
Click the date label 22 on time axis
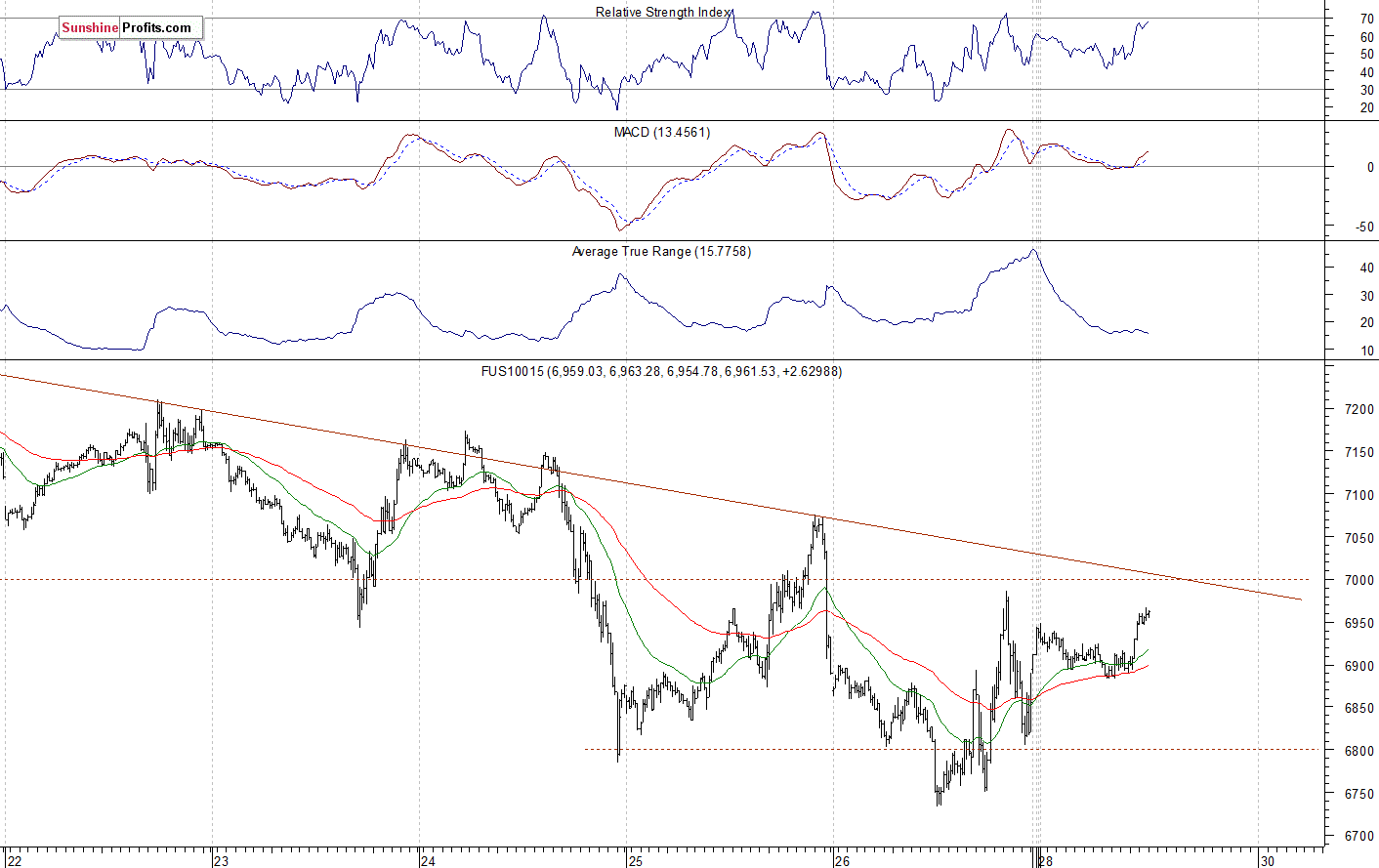14,861
